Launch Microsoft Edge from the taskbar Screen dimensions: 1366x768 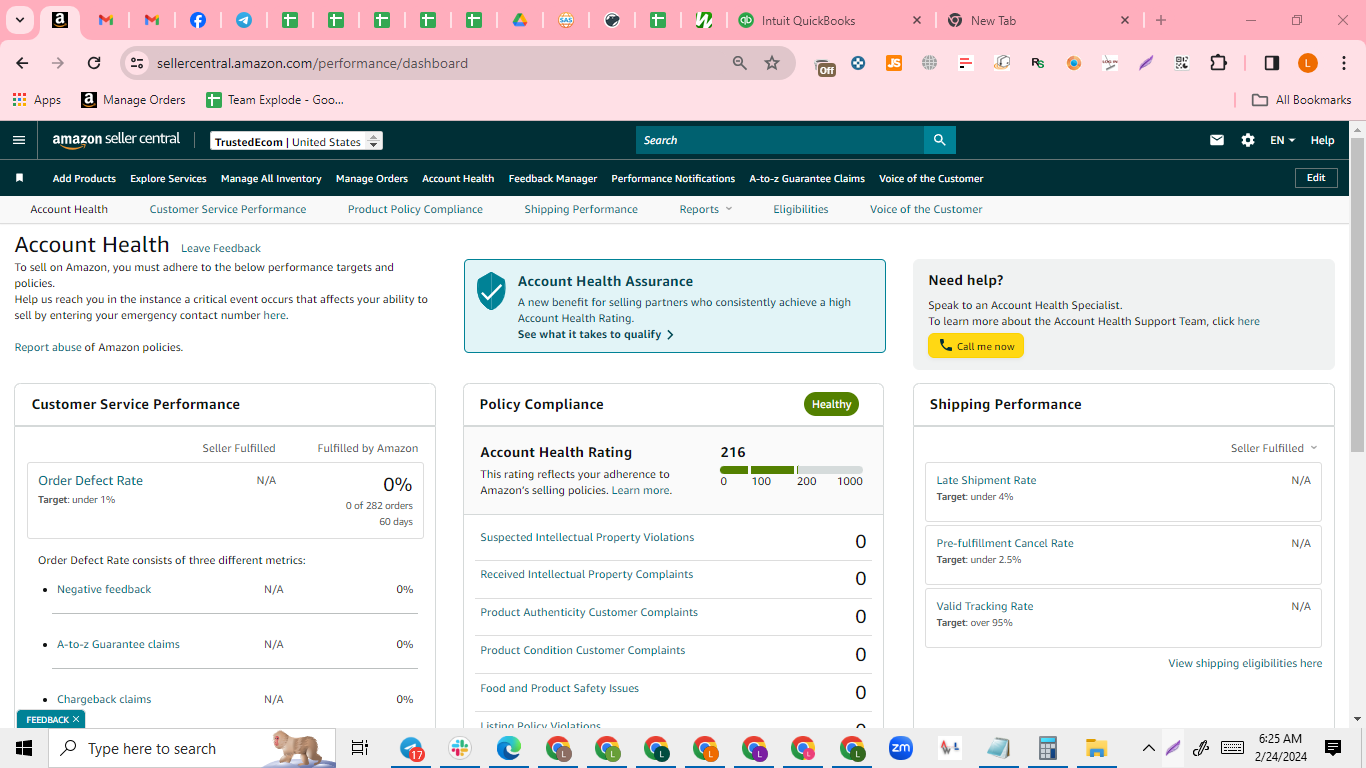[510, 748]
